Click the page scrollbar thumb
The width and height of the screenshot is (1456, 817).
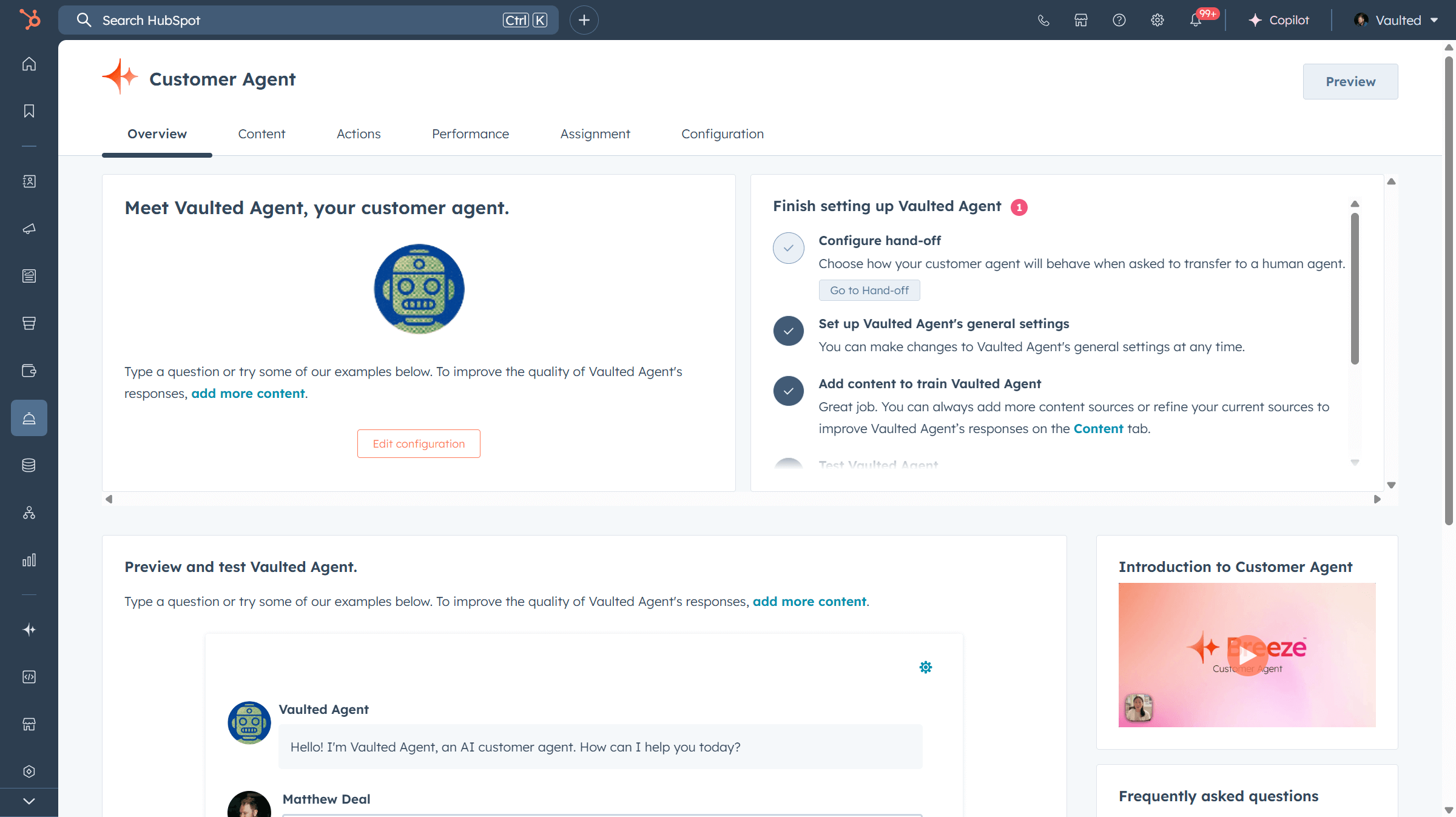(1449, 291)
